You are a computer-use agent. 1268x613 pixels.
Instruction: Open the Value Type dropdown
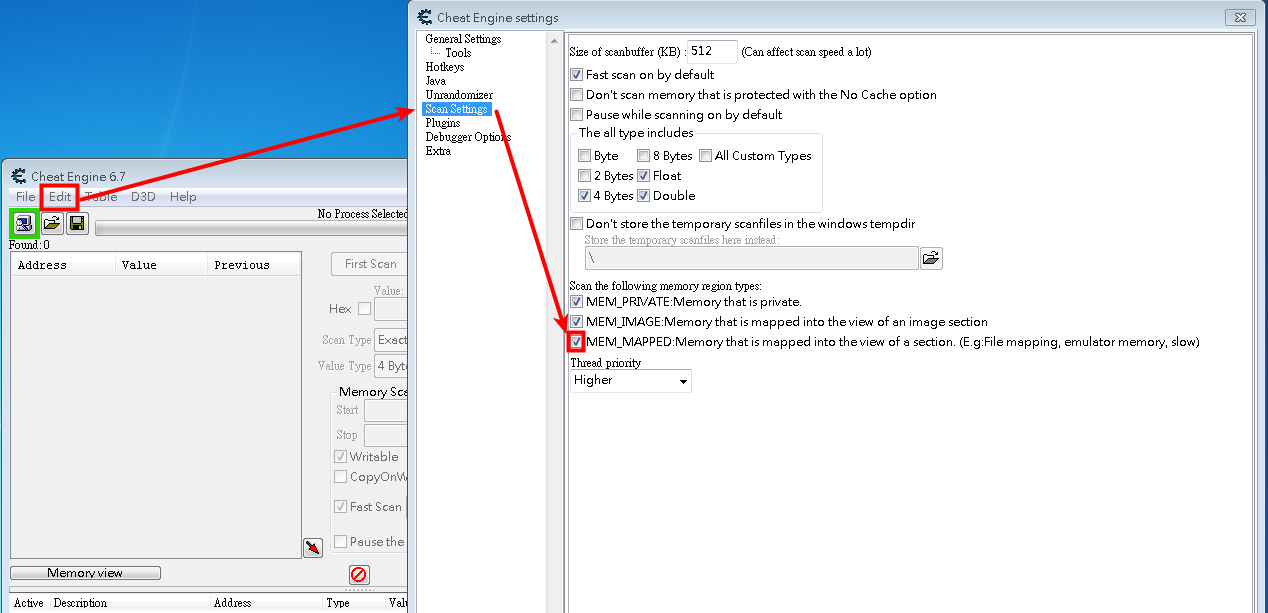click(391, 366)
